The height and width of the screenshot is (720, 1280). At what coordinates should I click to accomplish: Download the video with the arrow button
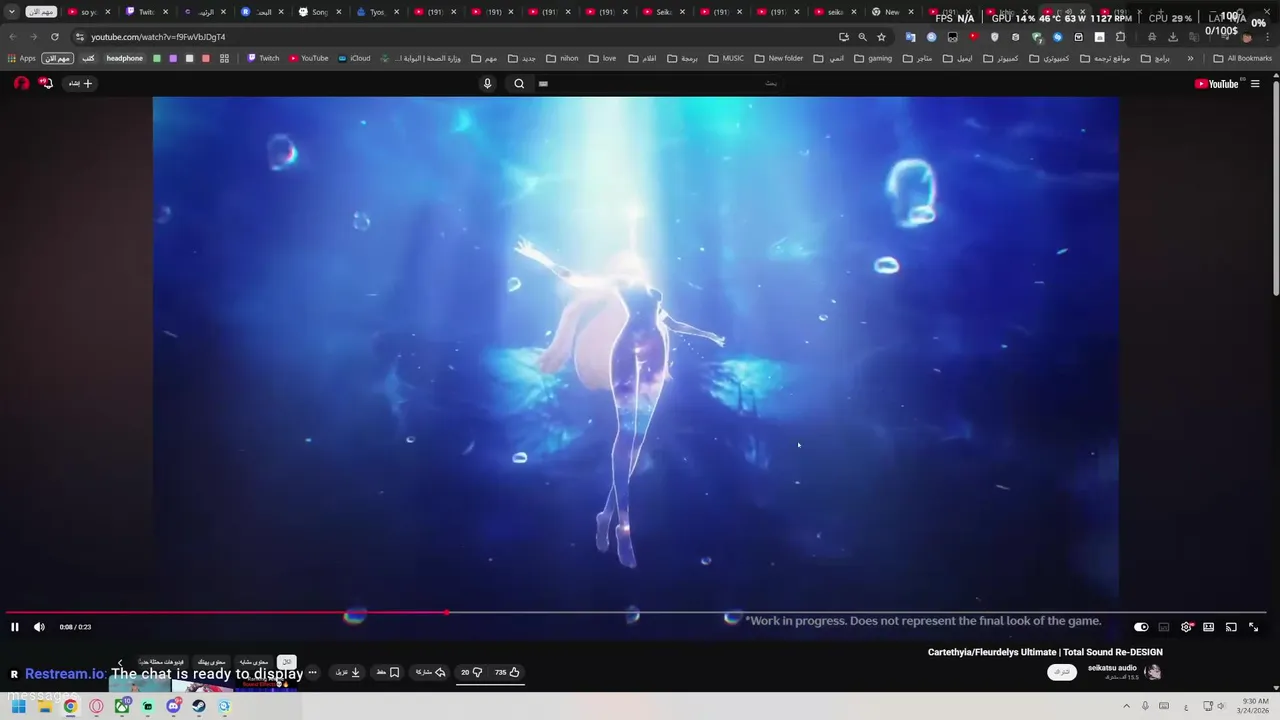point(348,672)
